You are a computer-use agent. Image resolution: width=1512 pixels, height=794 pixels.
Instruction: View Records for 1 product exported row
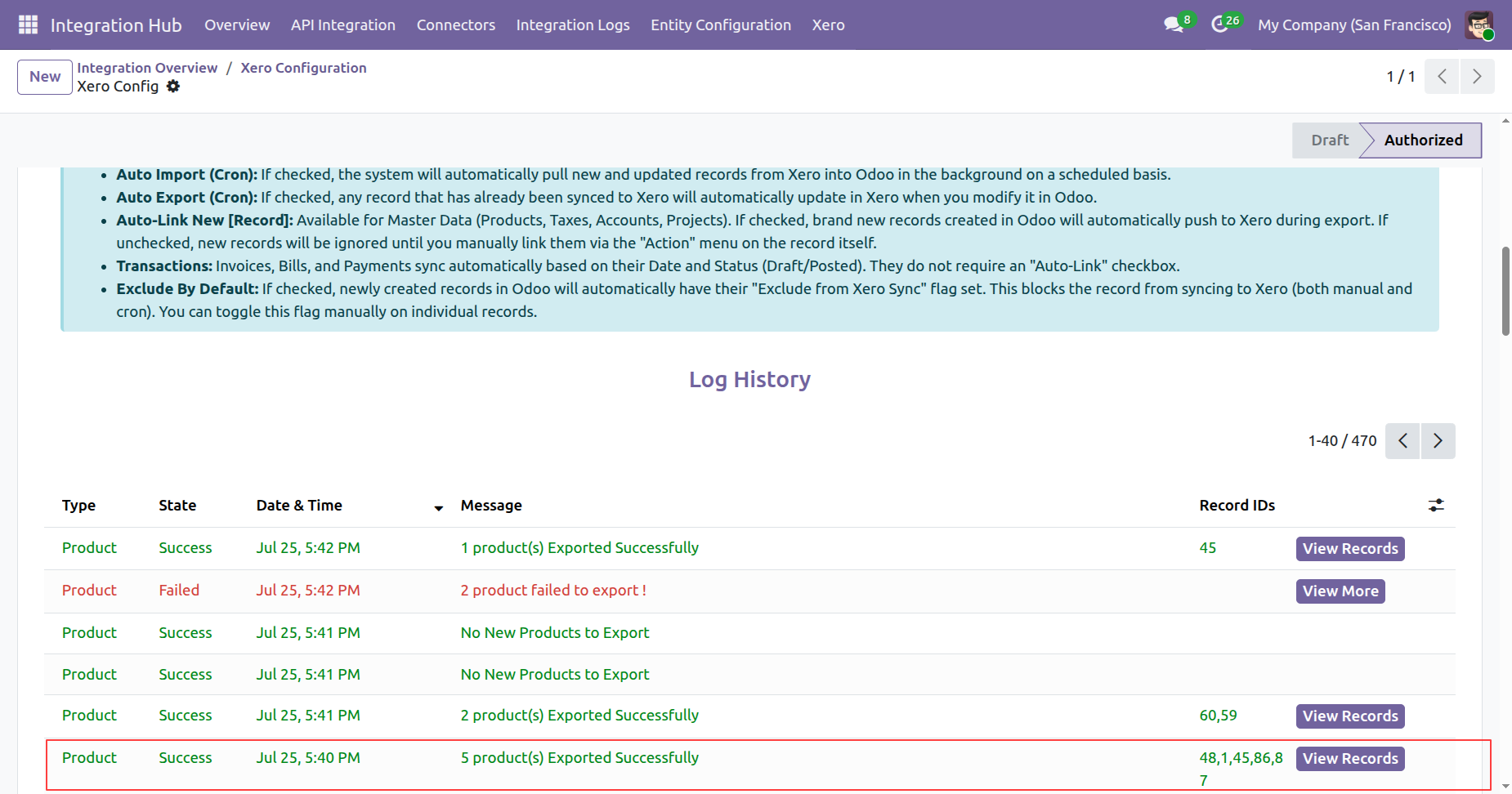[1350, 549]
